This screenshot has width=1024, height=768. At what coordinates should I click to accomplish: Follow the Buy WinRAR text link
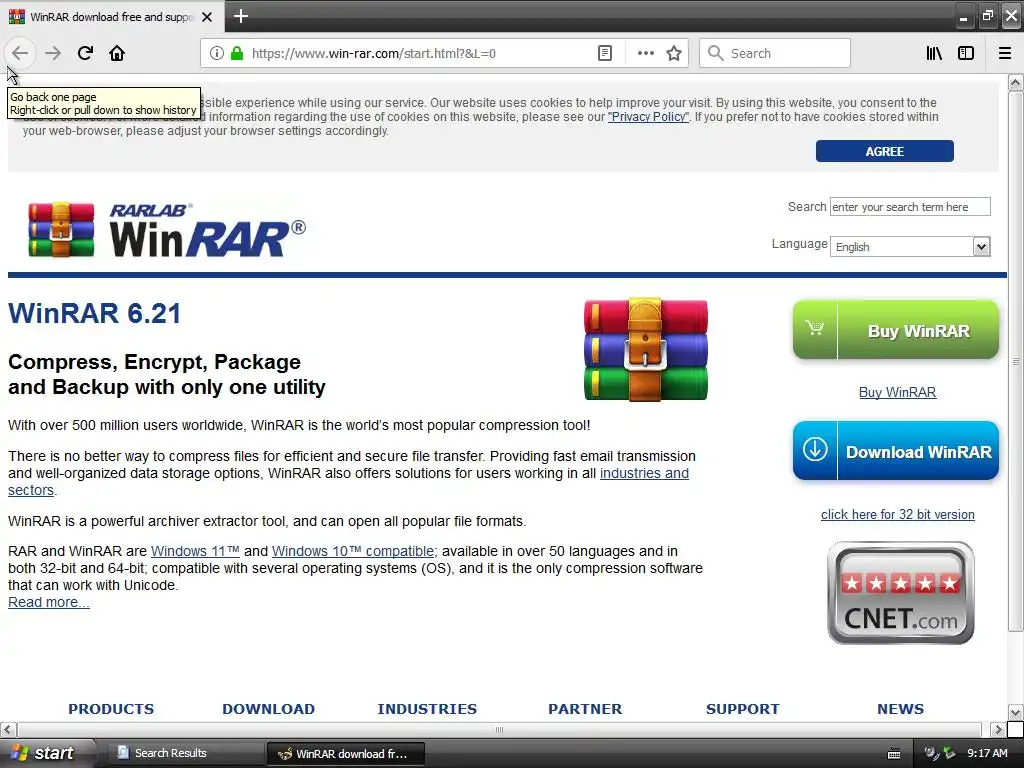pos(897,392)
